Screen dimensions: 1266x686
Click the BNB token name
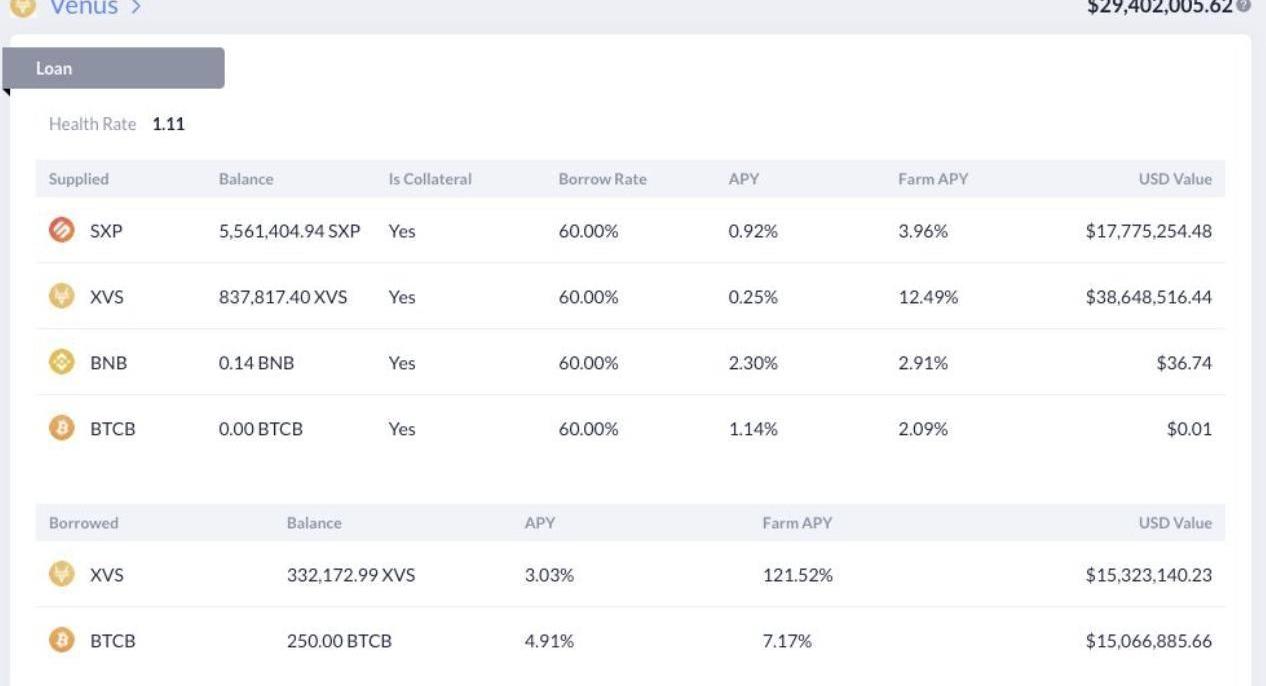[x=109, y=363]
